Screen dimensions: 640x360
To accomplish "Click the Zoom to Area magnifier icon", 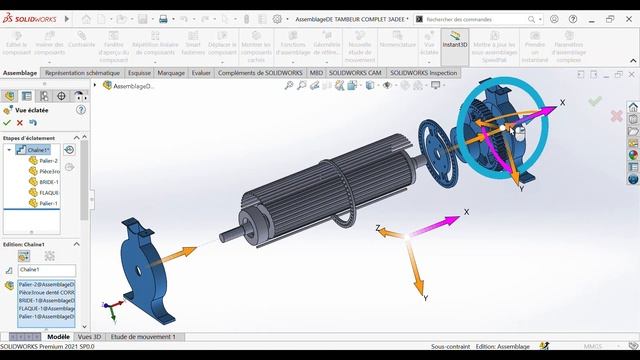I will (x=302, y=85).
